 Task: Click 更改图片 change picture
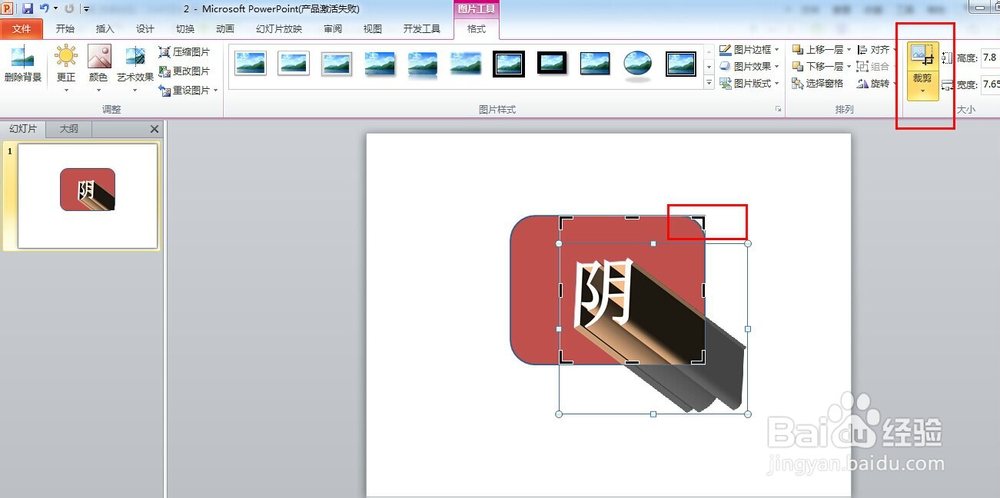pyautogui.click(x=184, y=71)
